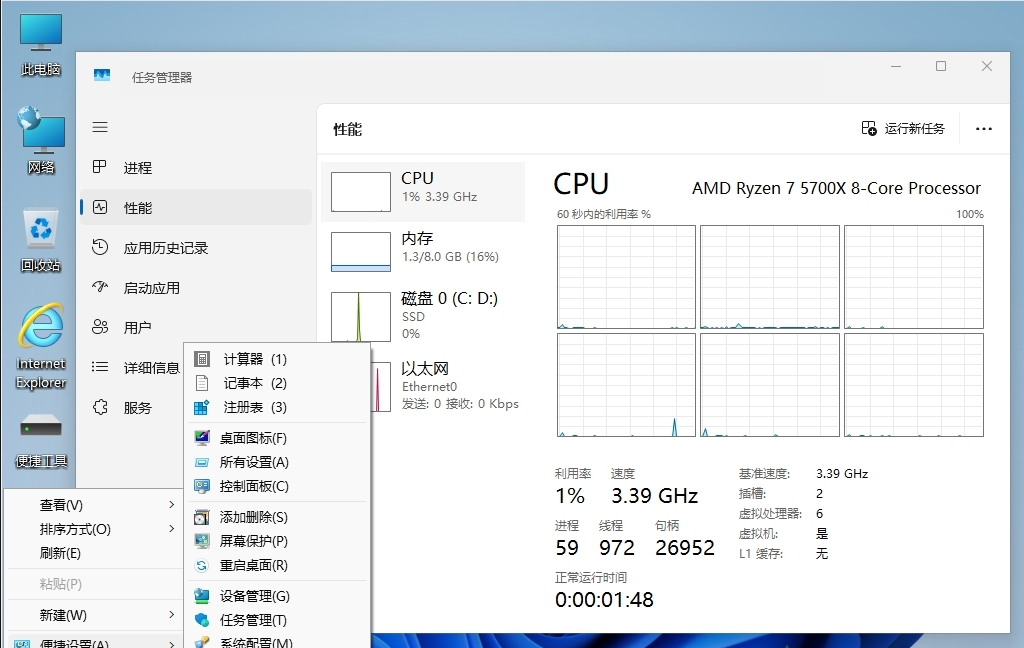
Task: Click the 60 秒内的利用率 % label
Action: pyautogui.click(x=603, y=214)
